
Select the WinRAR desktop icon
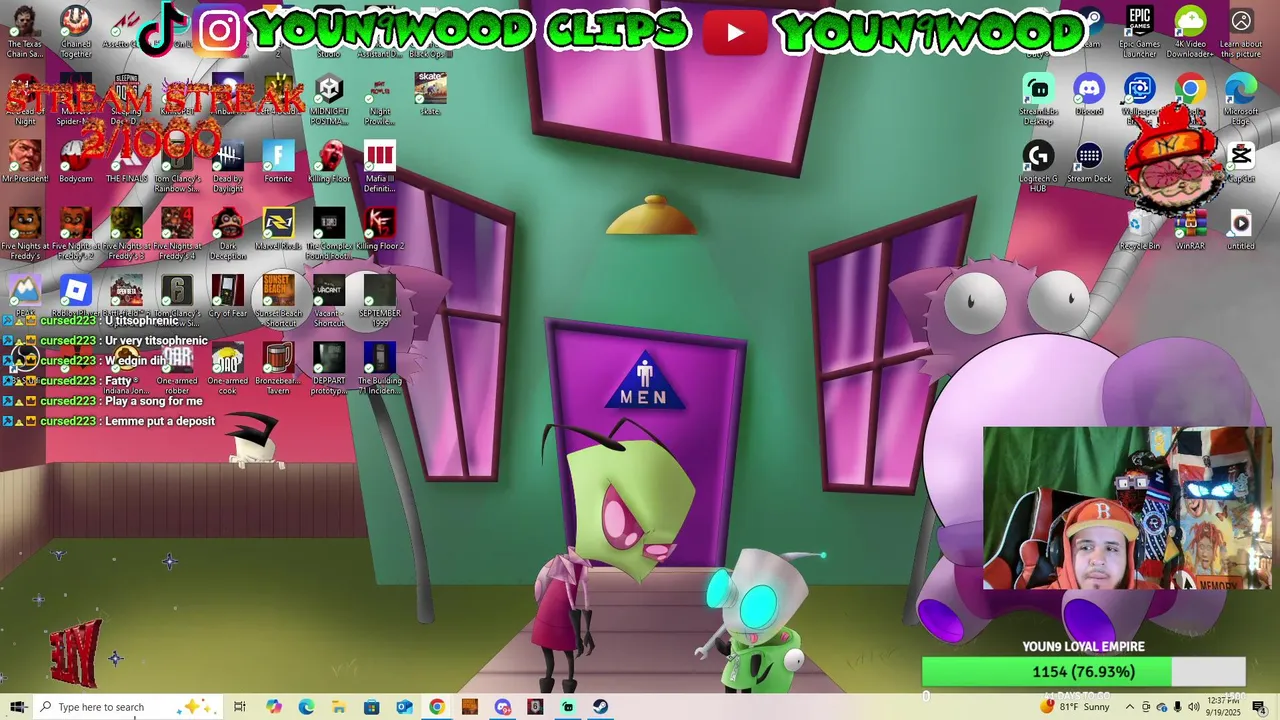tap(1190, 229)
